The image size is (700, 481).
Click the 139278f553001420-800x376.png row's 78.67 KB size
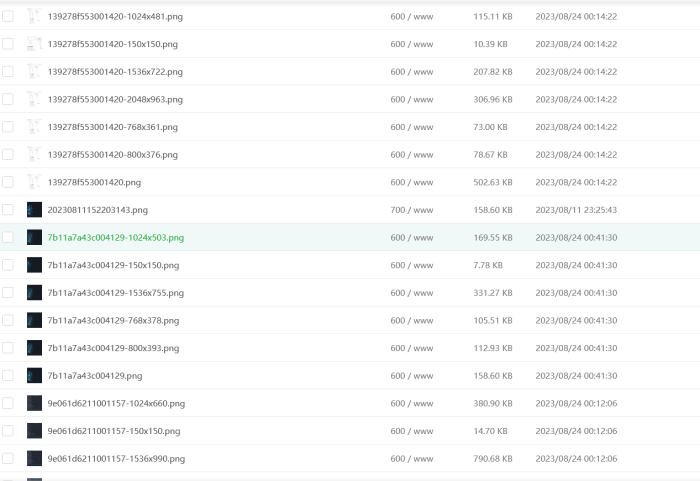[490, 155]
